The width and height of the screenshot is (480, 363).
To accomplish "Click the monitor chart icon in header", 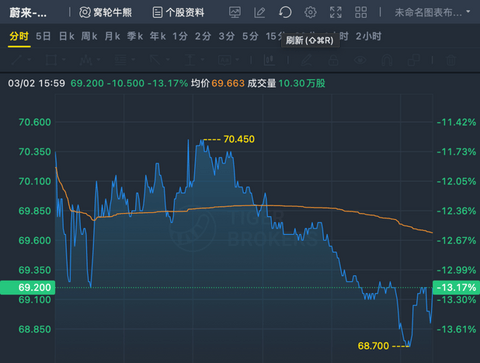I will 235,13.
